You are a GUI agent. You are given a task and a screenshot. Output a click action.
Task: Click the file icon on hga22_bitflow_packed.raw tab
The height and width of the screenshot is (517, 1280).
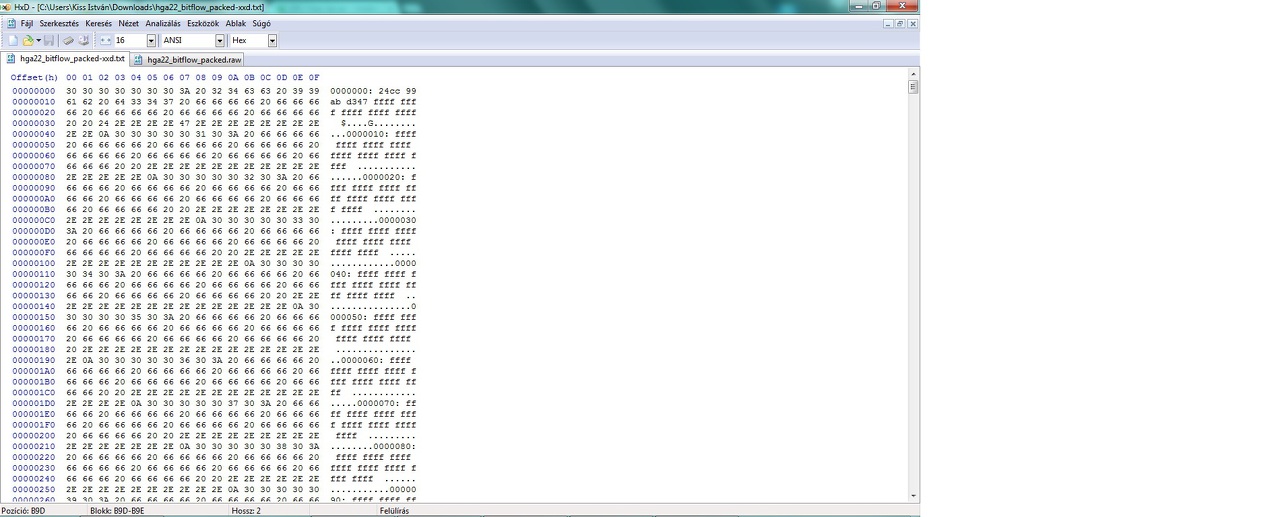pyautogui.click(x=139, y=60)
